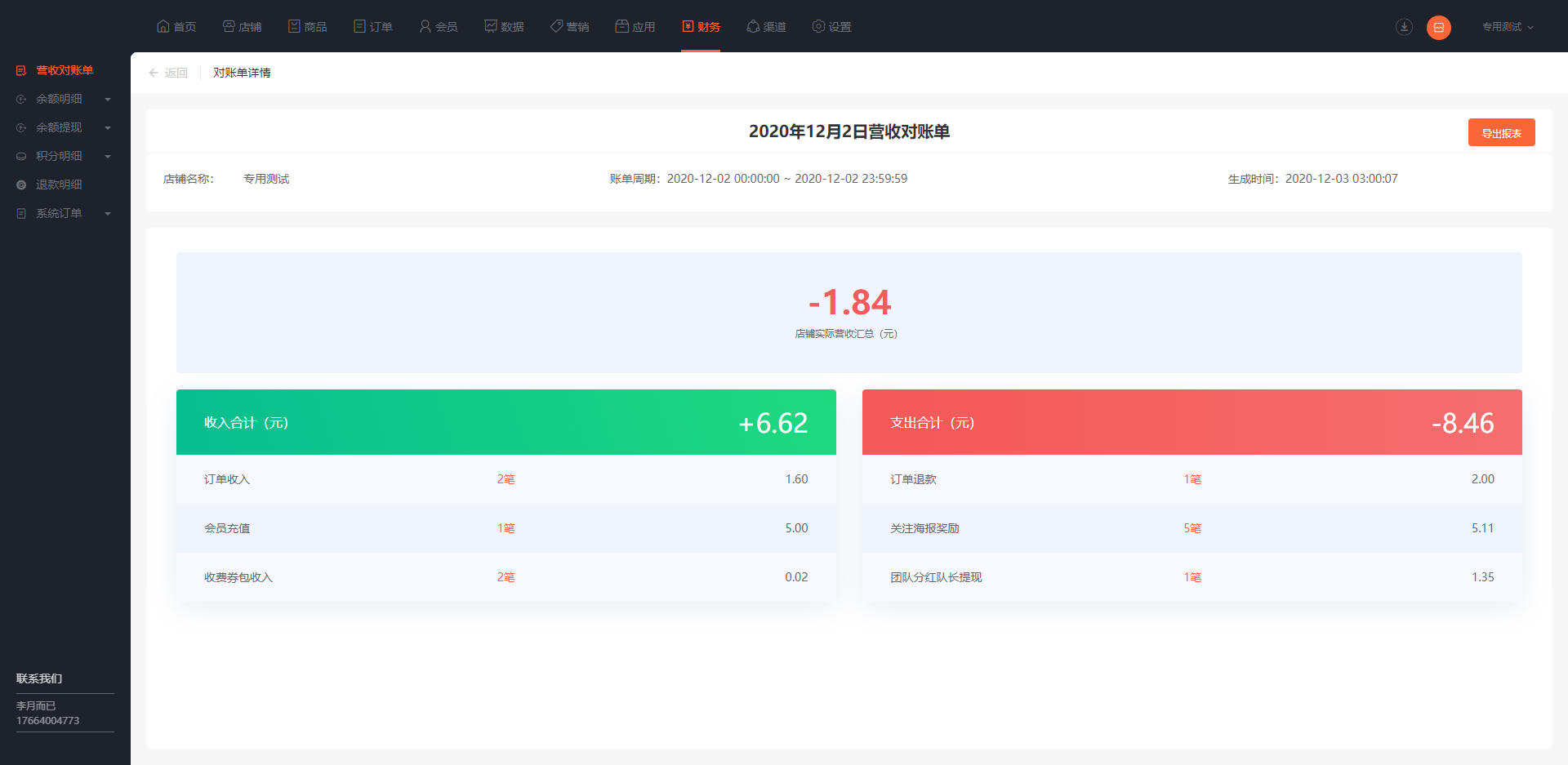The height and width of the screenshot is (765, 1568).
Task: Select 积分明细 in the sidebar
Action: point(59,156)
